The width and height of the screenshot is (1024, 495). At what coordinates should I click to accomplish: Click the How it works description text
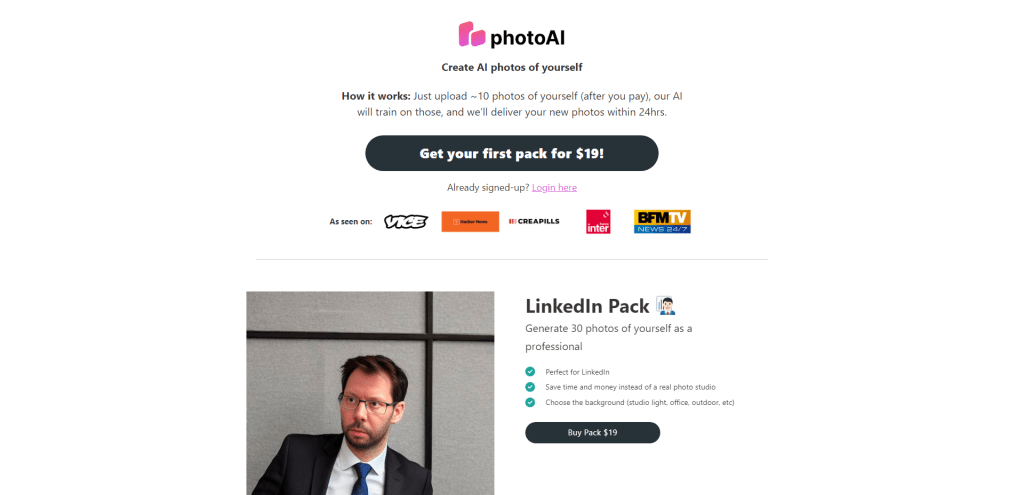pyautogui.click(x=511, y=104)
